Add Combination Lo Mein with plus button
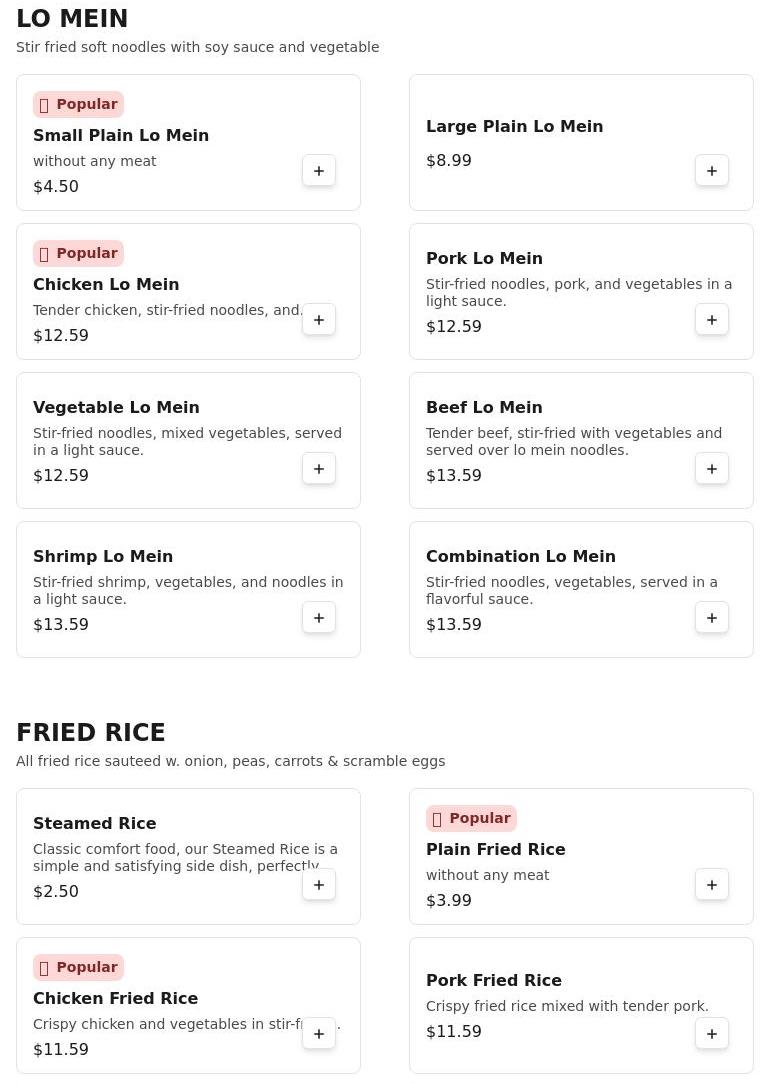770x1083 pixels. pyautogui.click(x=712, y=618)
